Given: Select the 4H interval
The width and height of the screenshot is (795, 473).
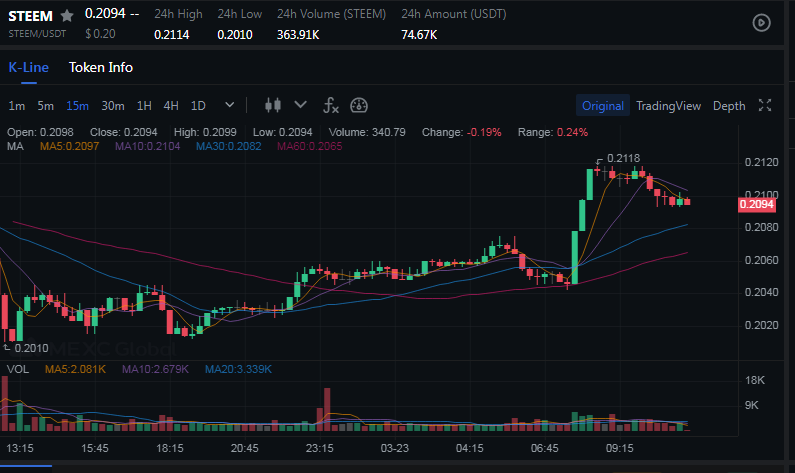Looking at the screenshot, I should (x=171, y=106).
